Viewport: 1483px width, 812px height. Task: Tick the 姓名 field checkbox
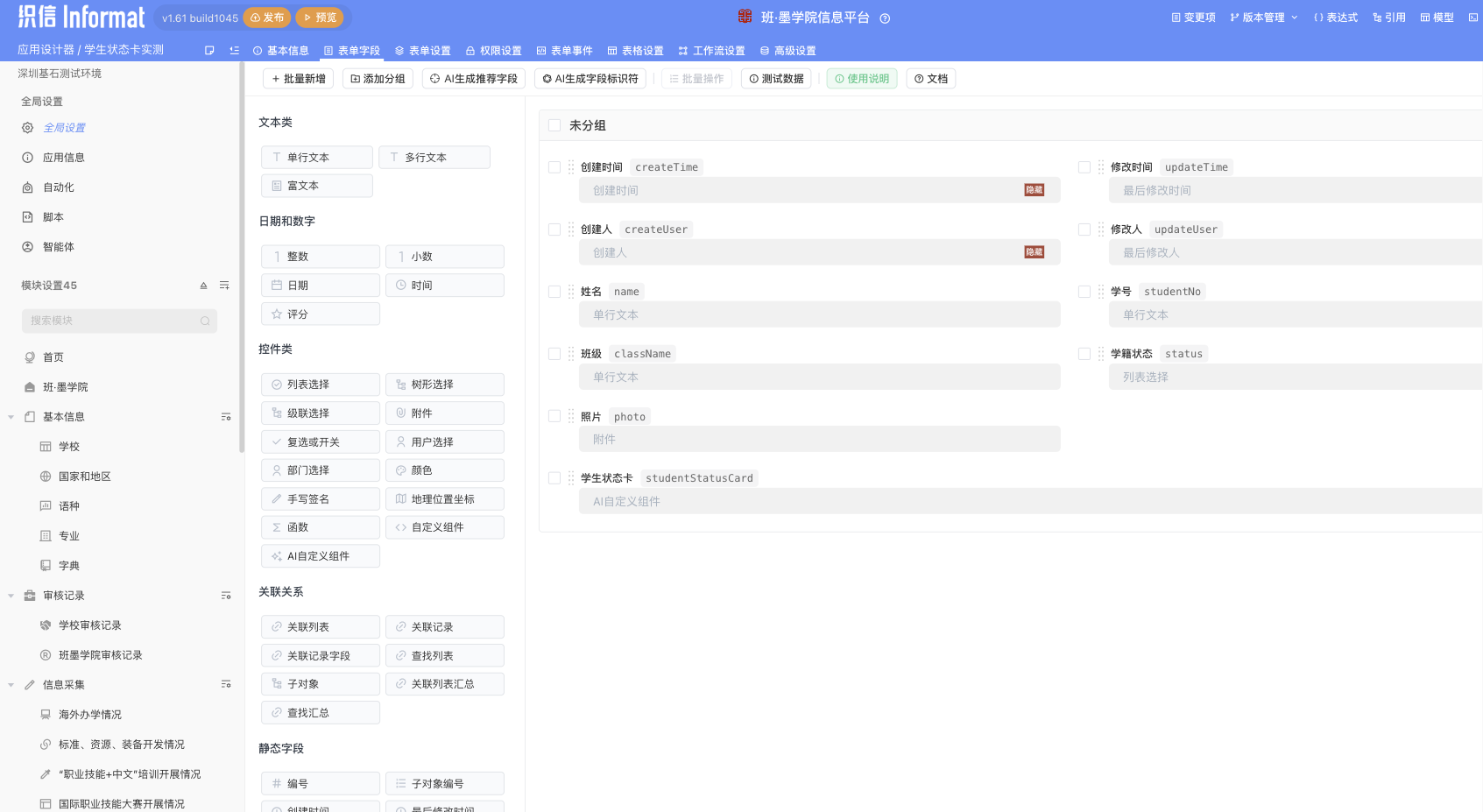tap(554, 292)
